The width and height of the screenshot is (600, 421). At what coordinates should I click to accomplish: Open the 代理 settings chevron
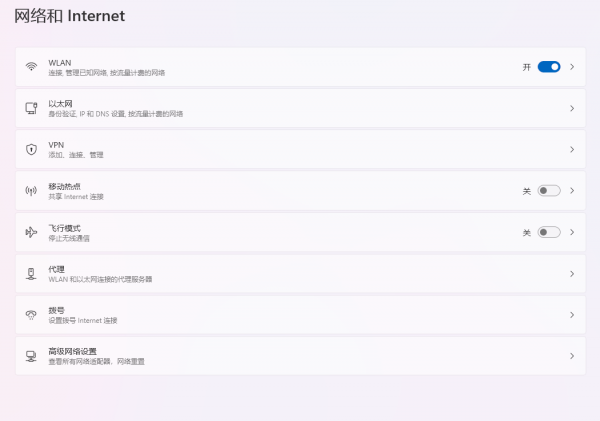pyautogui.click(x=572, y=273)
